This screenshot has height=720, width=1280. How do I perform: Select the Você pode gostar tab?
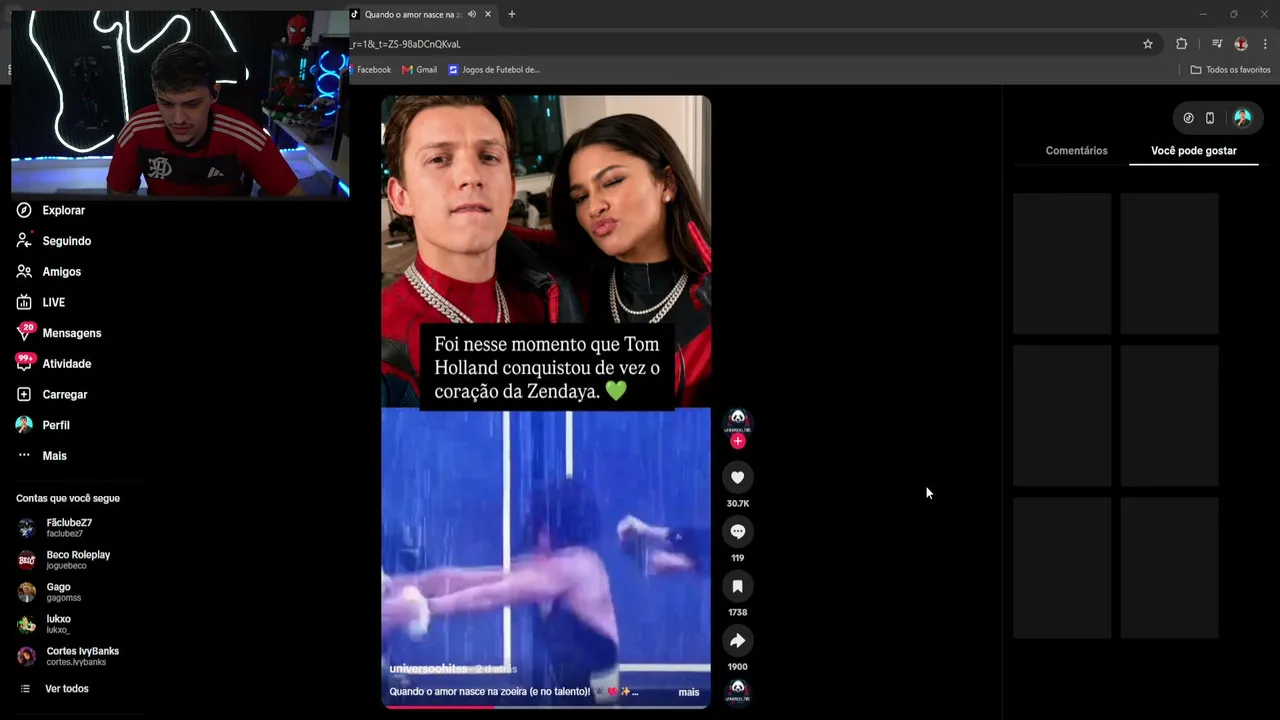[1194, 151]
